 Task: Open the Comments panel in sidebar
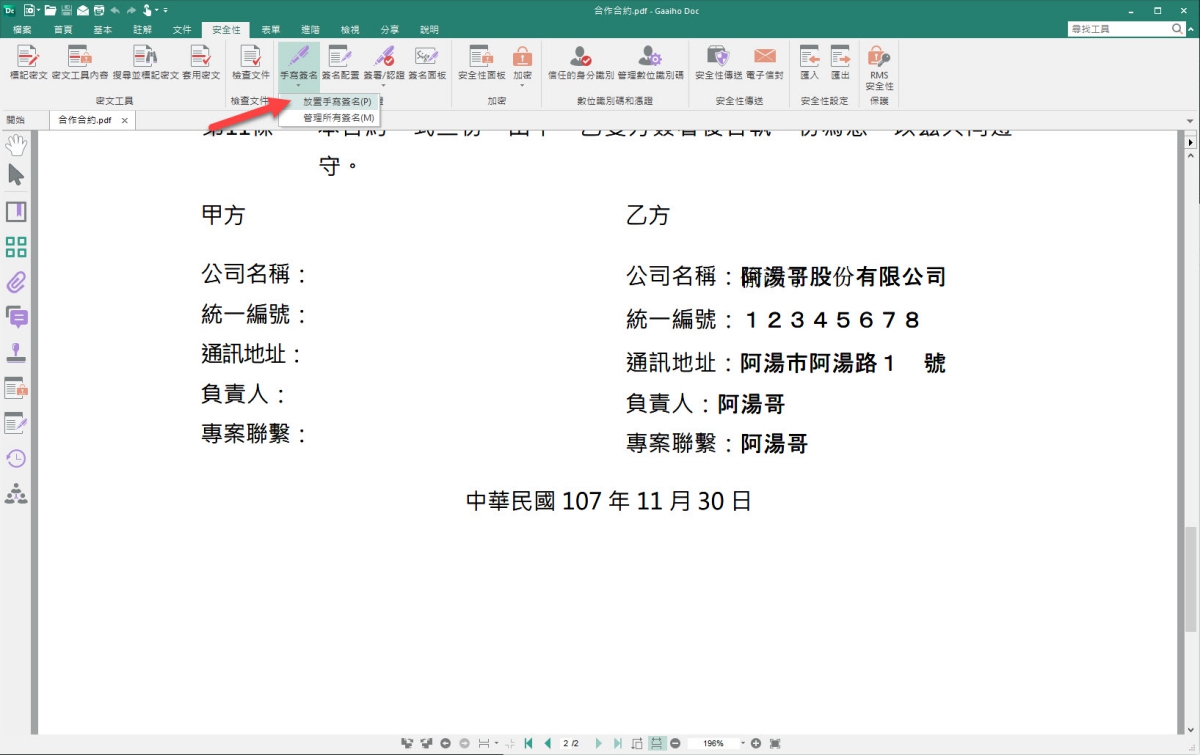coord(16,317)
